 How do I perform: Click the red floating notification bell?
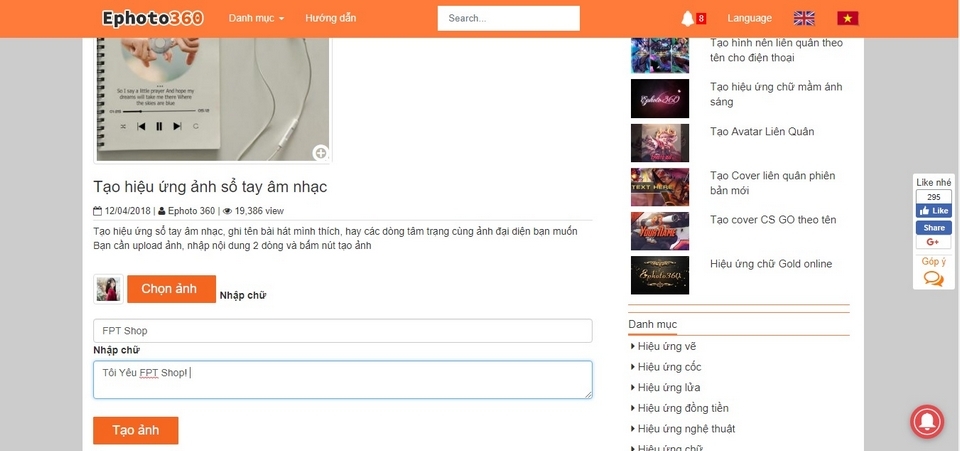coord(927,421)
